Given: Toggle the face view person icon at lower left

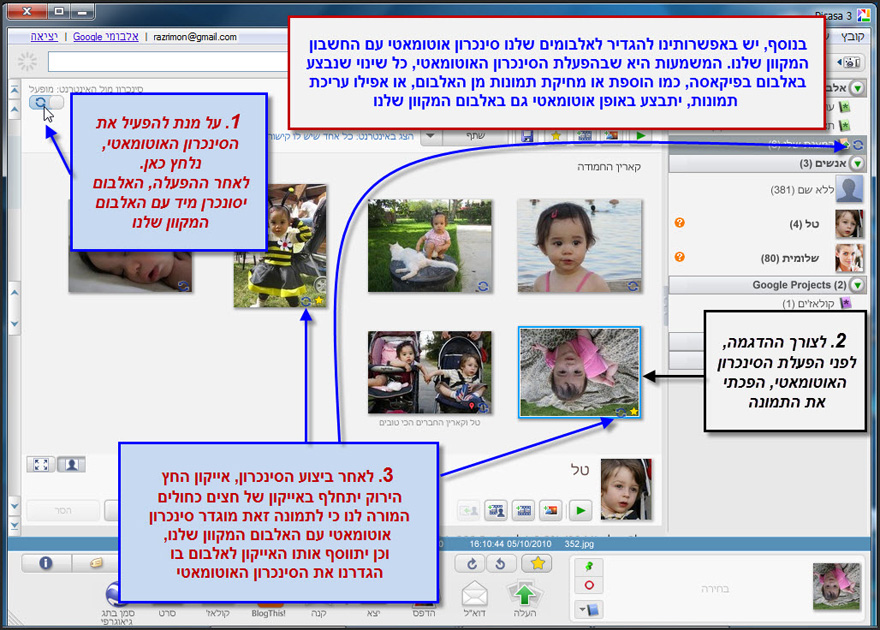Looking at the screenshot, I should (71, 465).
